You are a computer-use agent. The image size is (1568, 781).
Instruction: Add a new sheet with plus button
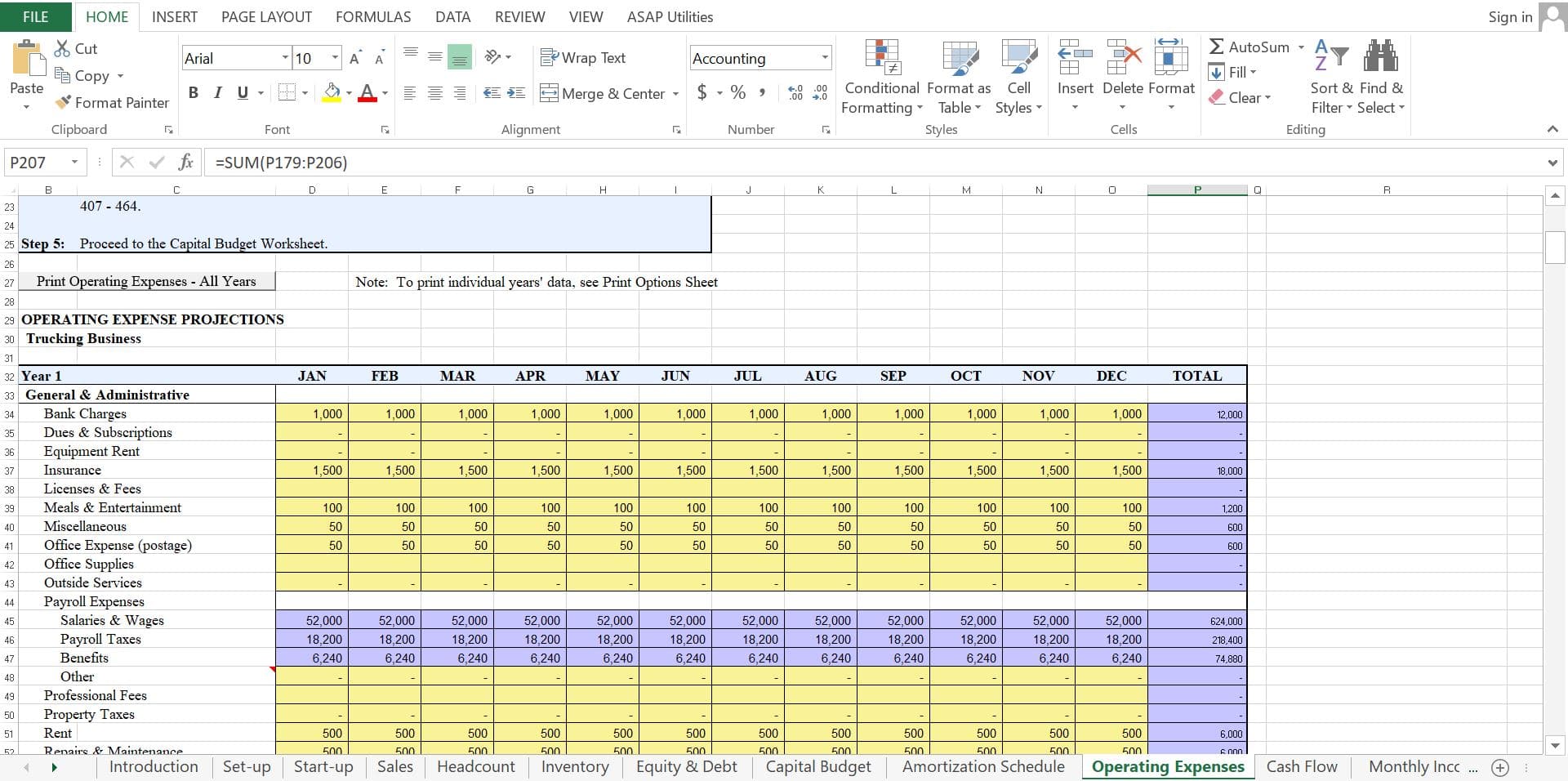tap(1499, 767)
